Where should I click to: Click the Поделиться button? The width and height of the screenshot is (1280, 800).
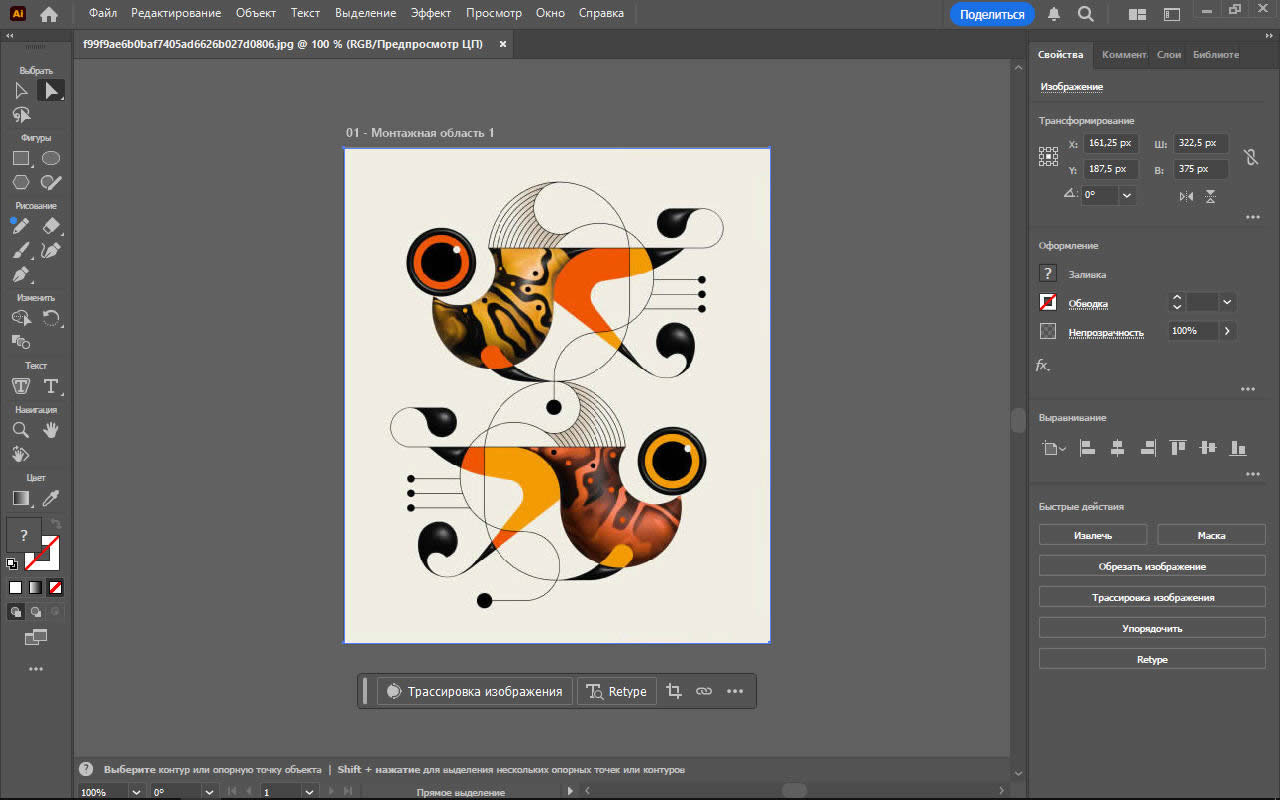tap(992, 14)
